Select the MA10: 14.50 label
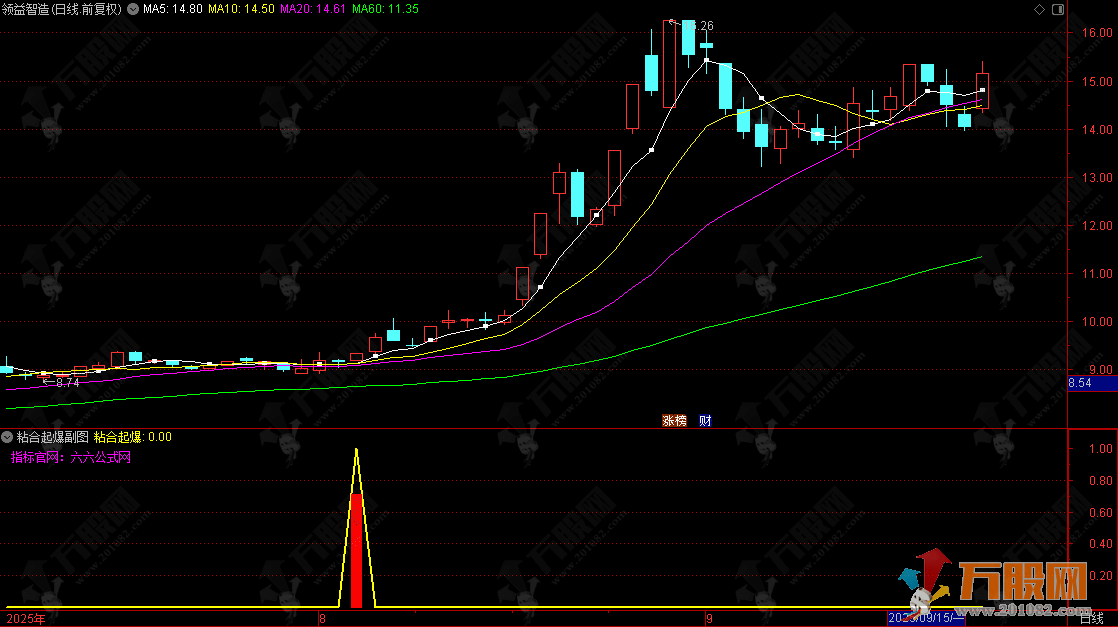 click(241, 9)
